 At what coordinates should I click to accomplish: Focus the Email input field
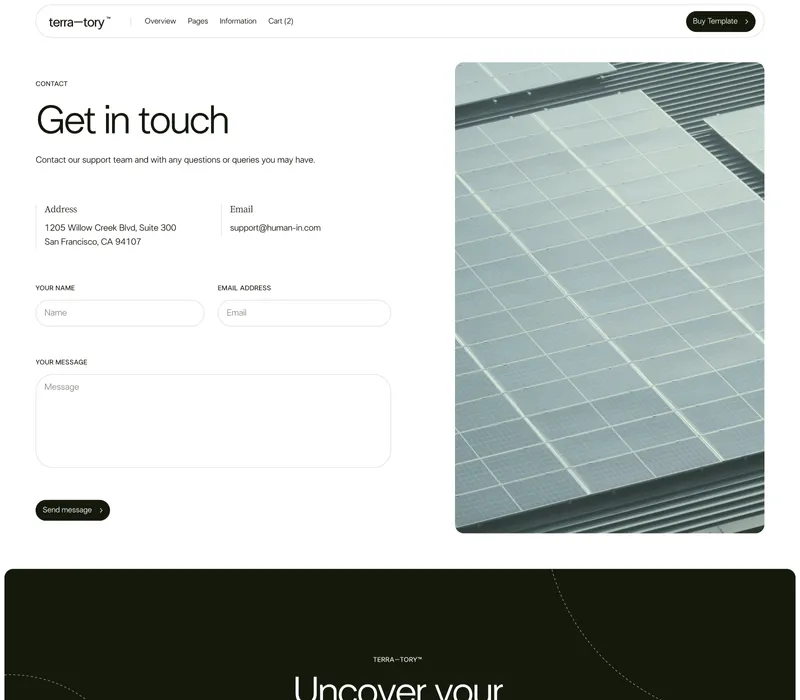click(304, 313)
